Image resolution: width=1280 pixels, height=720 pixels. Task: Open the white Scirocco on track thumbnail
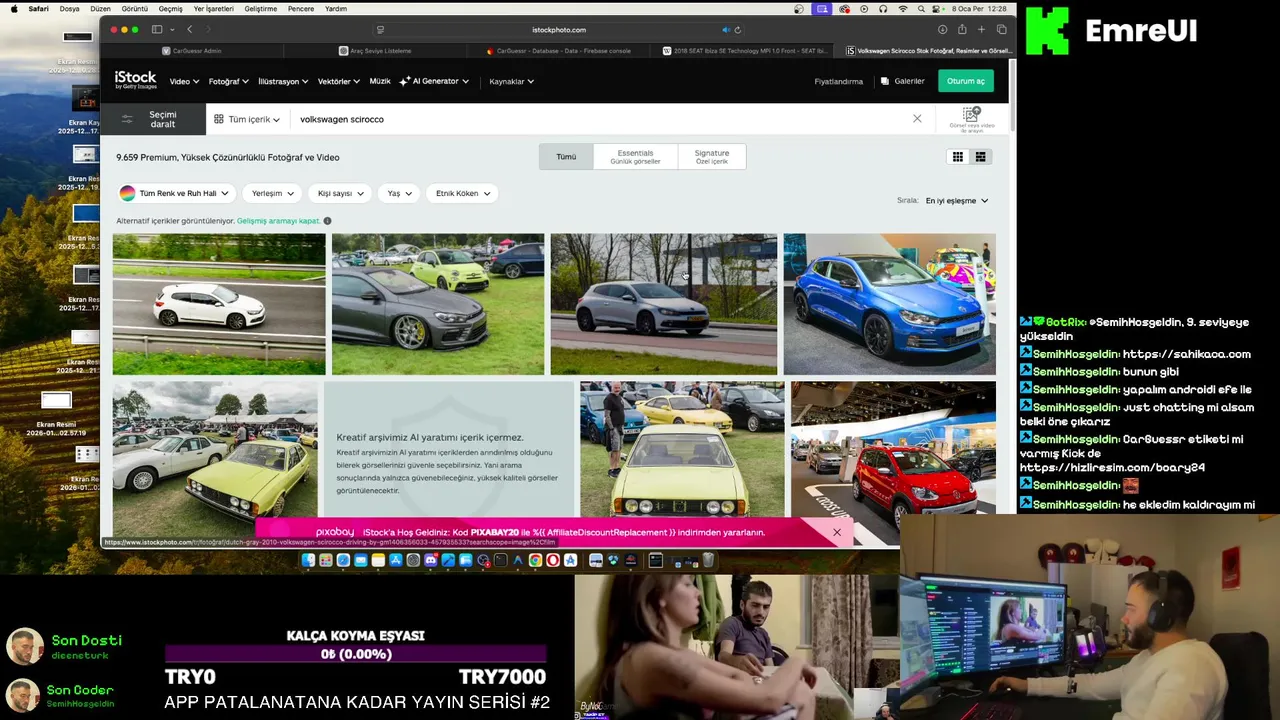click(x=219, y=304)
